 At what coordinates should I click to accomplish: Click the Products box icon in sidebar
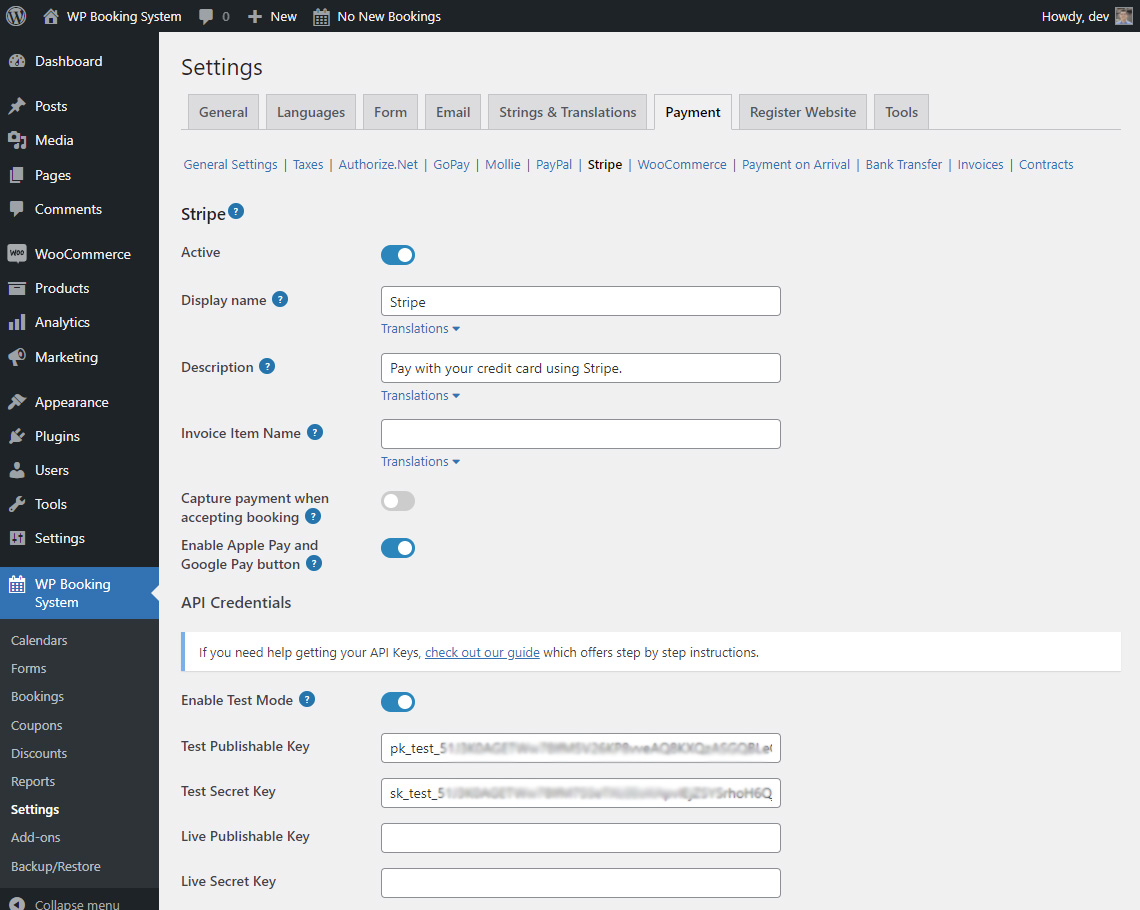click(17, 289)
